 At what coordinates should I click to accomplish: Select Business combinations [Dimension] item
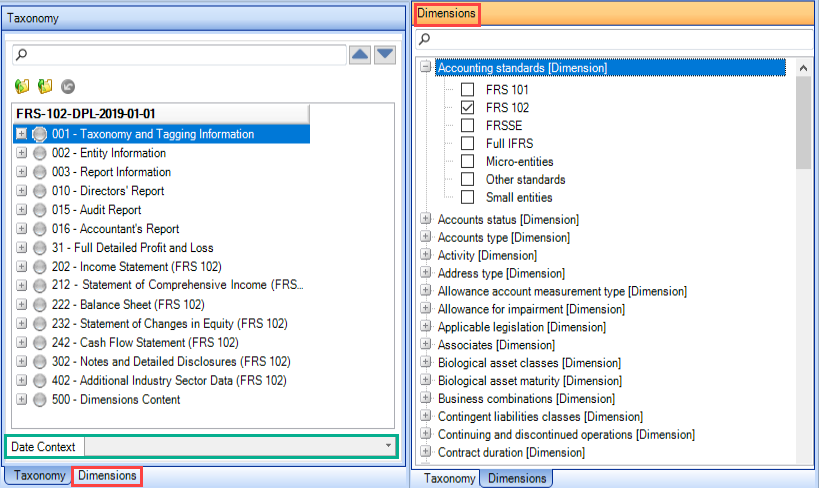(x=526, y=399)
